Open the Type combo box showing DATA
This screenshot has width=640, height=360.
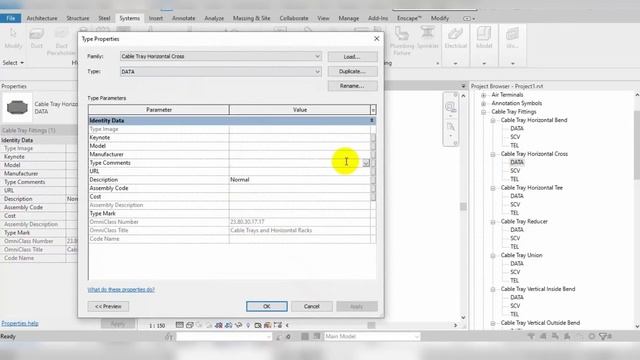point(221,71)
